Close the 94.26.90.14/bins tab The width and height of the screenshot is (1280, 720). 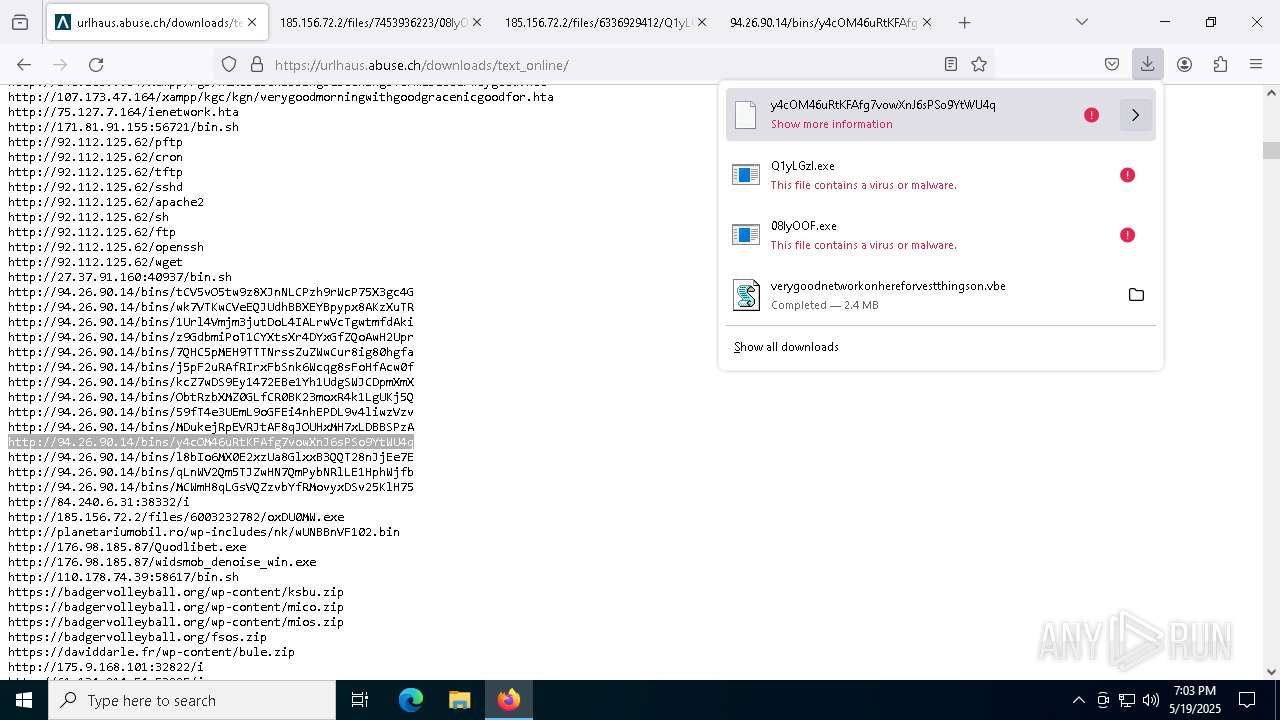[x=927, y=22]
